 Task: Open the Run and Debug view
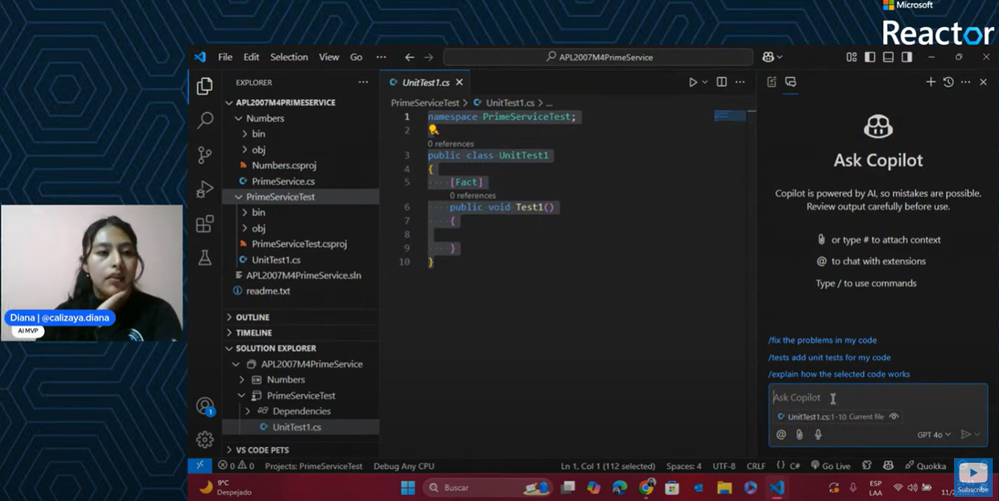[205, 189]
